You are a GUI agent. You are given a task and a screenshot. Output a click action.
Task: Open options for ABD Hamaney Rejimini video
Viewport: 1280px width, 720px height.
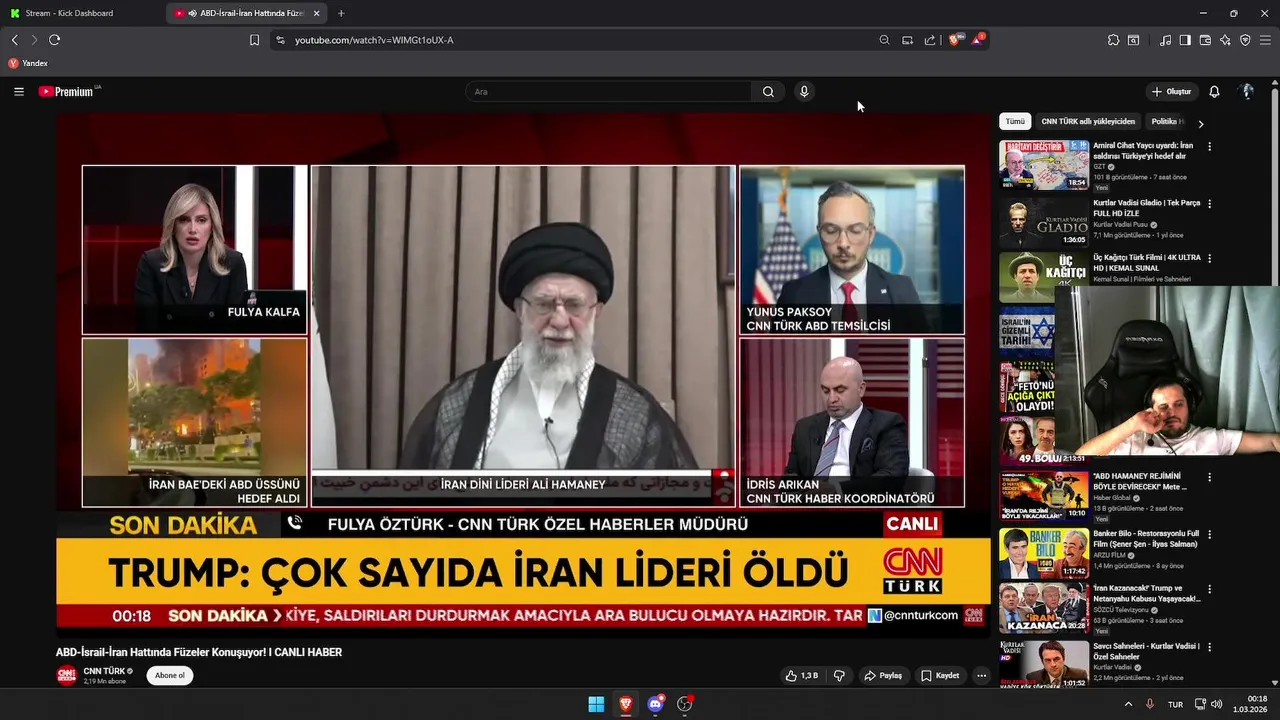[1209, 477]
